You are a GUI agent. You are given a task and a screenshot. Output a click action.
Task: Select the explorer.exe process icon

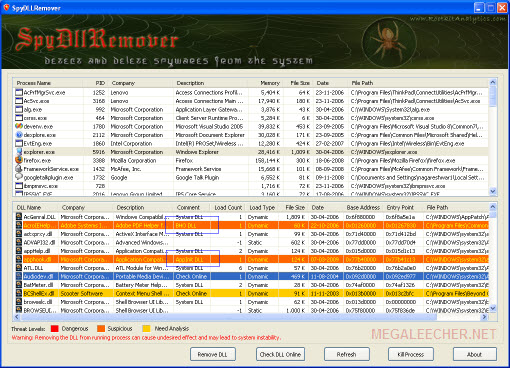19,152
